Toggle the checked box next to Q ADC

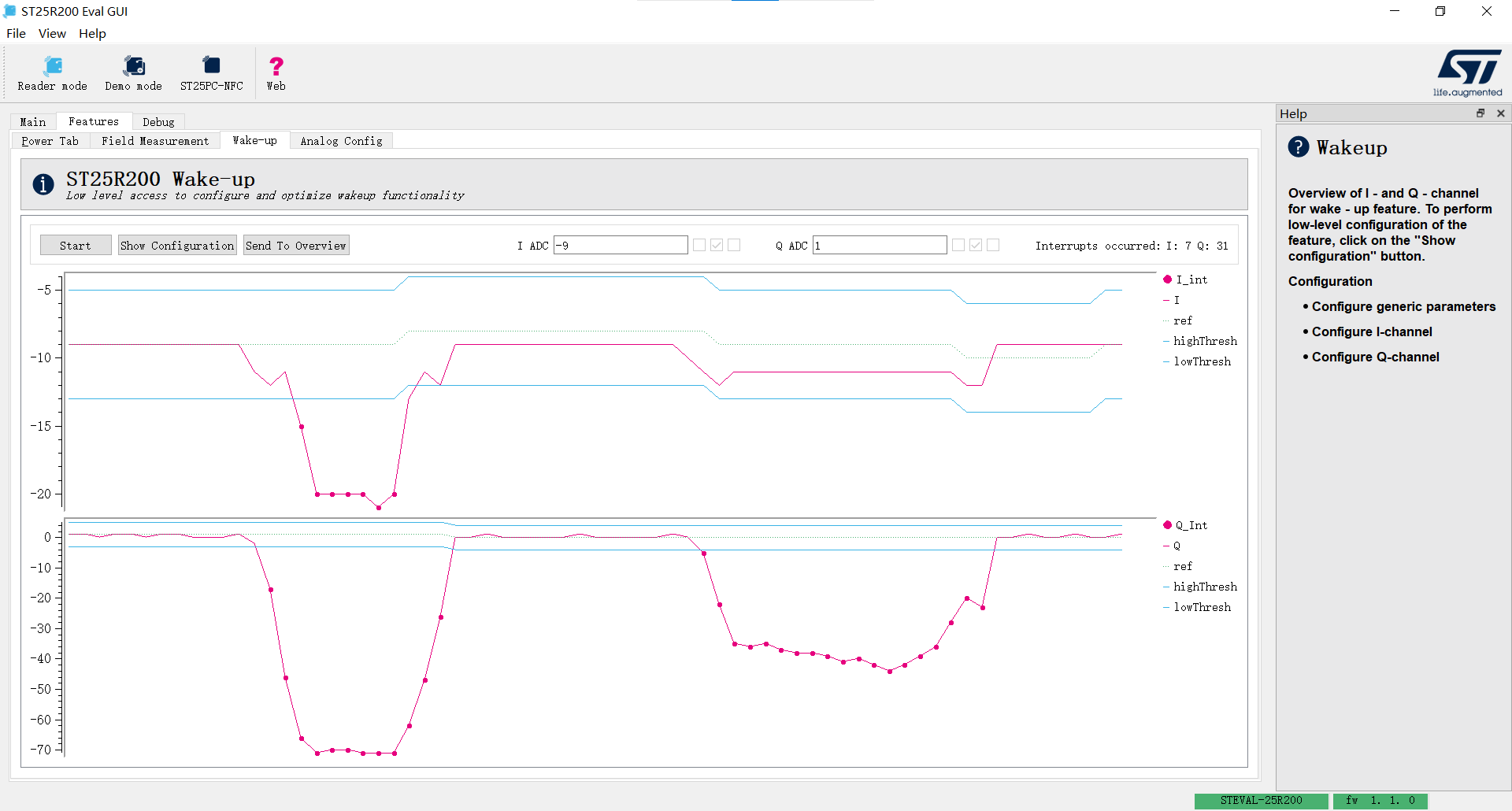[976, 245]
